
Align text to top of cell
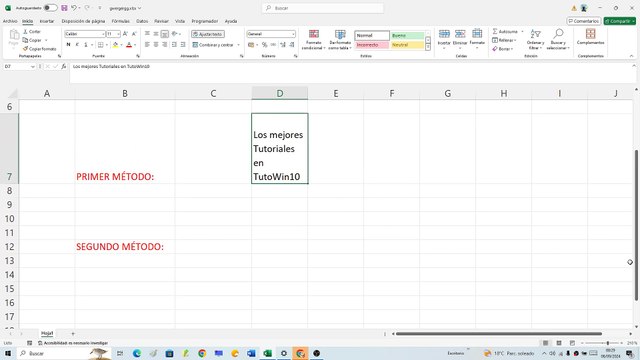tap(147, 33)
